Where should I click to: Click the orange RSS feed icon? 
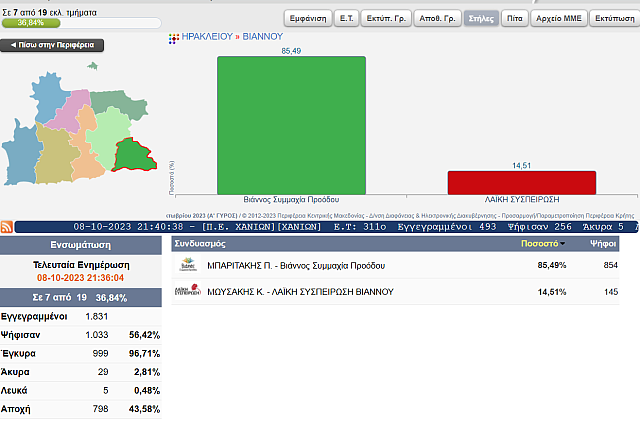click(6, 227)
